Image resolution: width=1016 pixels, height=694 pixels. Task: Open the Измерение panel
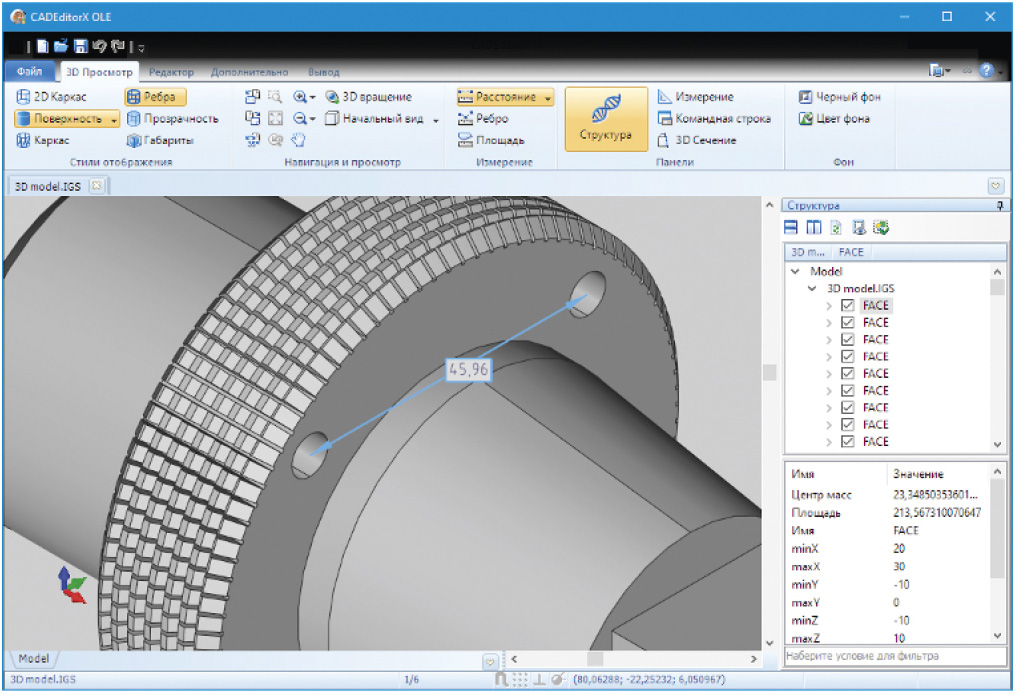pyautogui.click(x=696, y=97)
